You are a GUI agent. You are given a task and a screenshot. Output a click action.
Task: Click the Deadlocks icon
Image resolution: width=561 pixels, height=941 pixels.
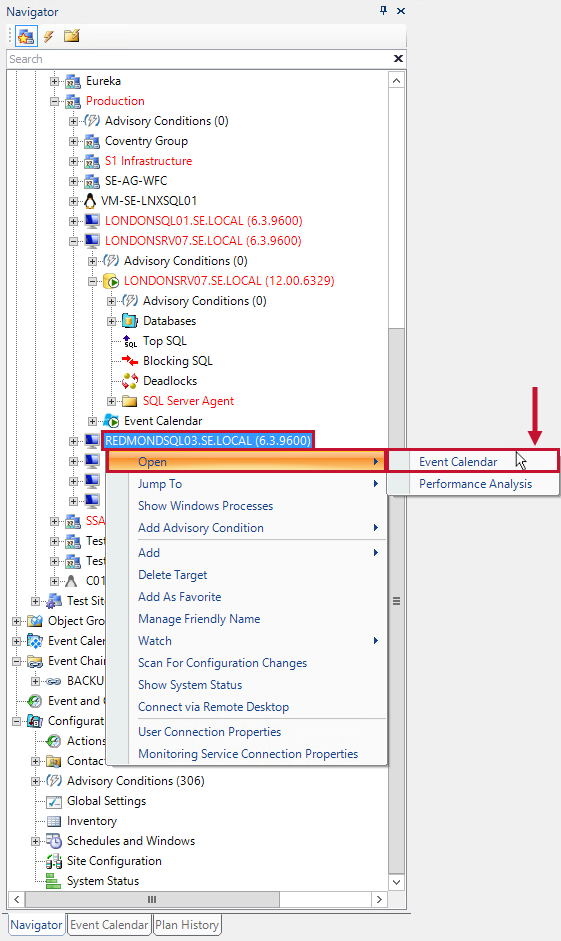pyautogui.click(x=130, y=381)
